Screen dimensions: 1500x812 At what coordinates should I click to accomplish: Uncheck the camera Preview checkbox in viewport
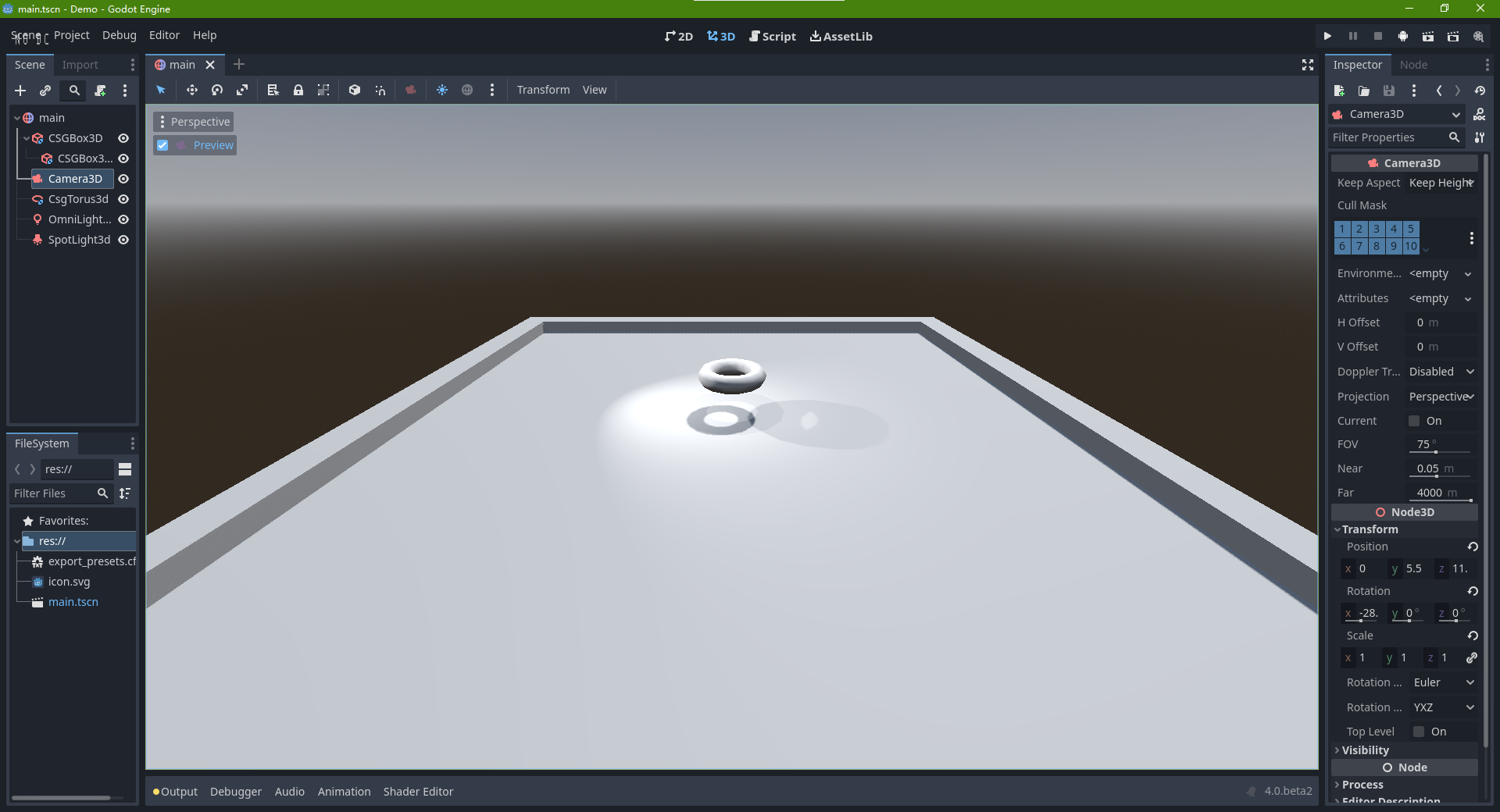[x=162, y=145]
